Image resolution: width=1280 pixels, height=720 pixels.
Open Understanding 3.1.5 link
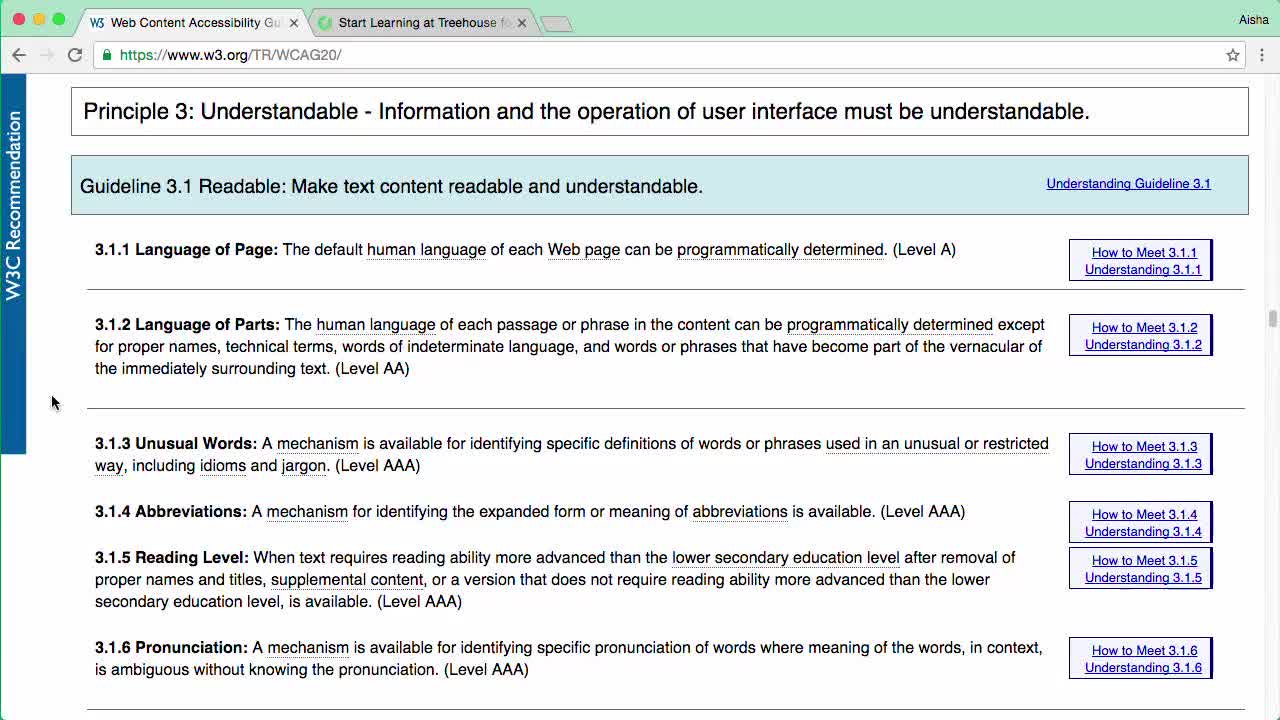(x=1143, y=577)
